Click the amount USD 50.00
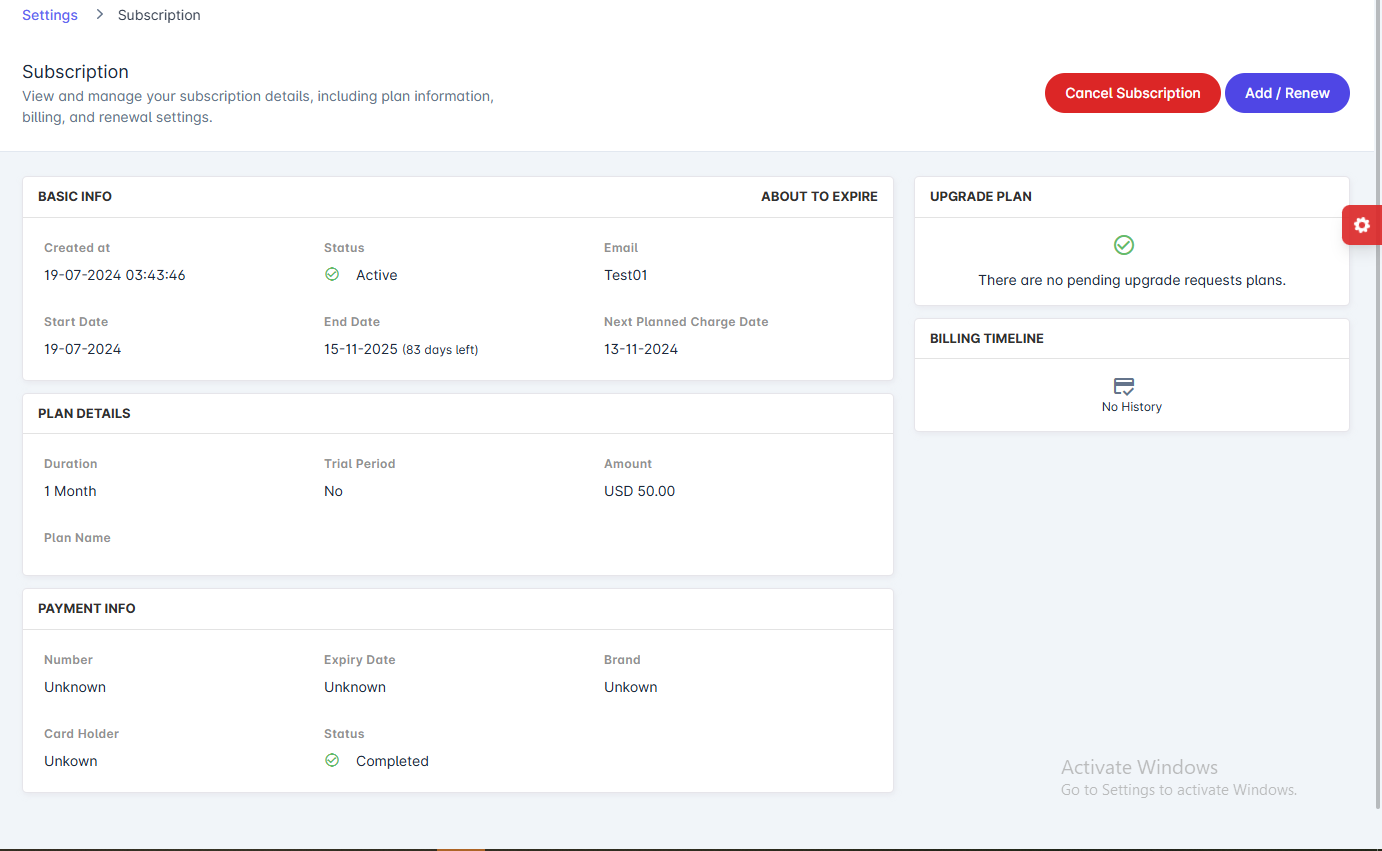 coord(640,491)
